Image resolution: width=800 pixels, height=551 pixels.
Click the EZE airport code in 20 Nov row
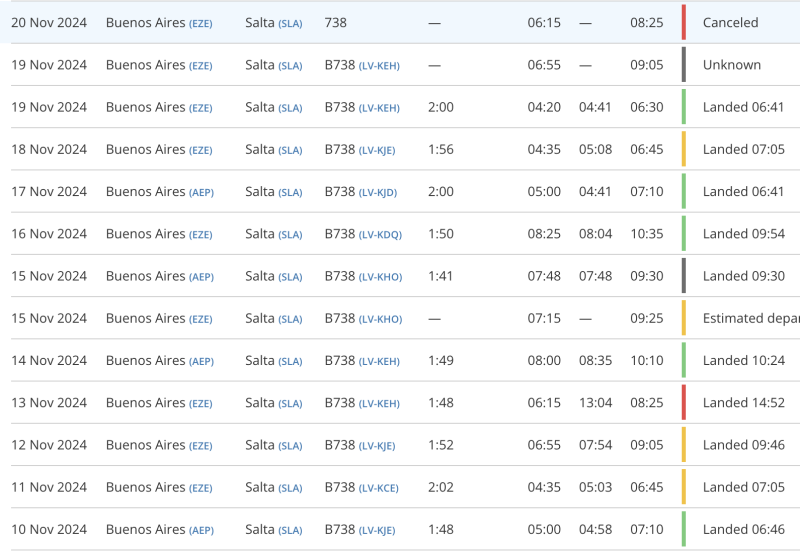[201, 23]
